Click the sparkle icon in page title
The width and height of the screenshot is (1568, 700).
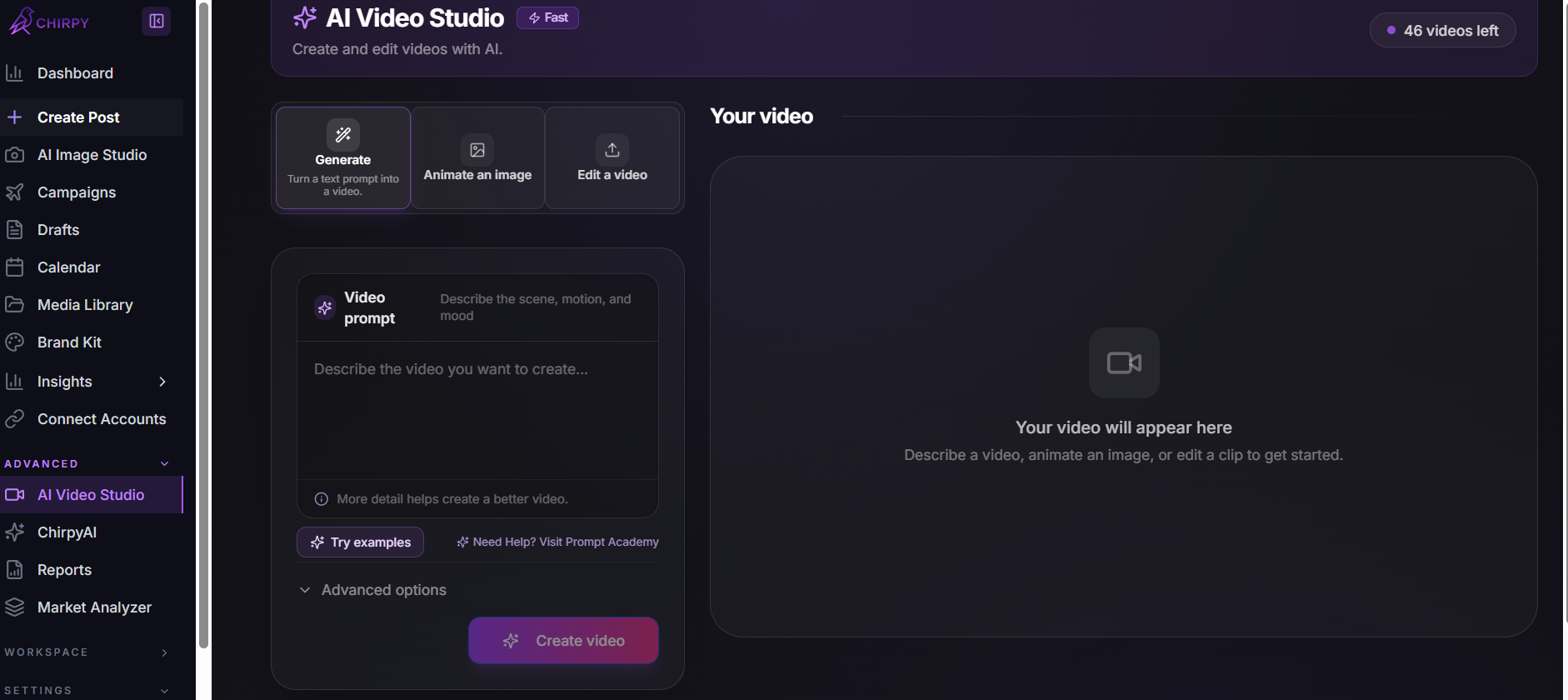pyautogui.click(x=305, y=17)
